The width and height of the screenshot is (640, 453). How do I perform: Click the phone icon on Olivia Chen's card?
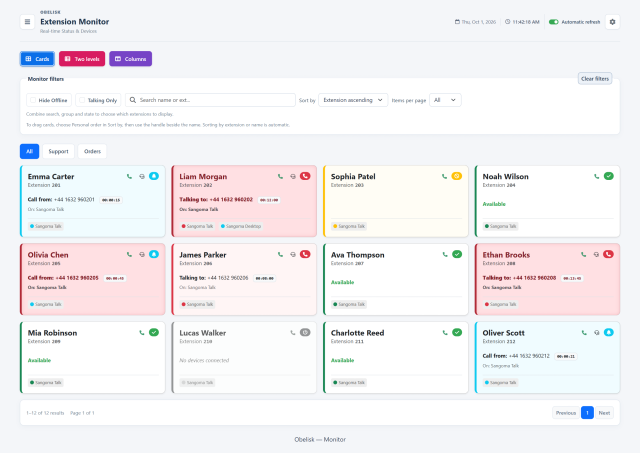(129, 254)
